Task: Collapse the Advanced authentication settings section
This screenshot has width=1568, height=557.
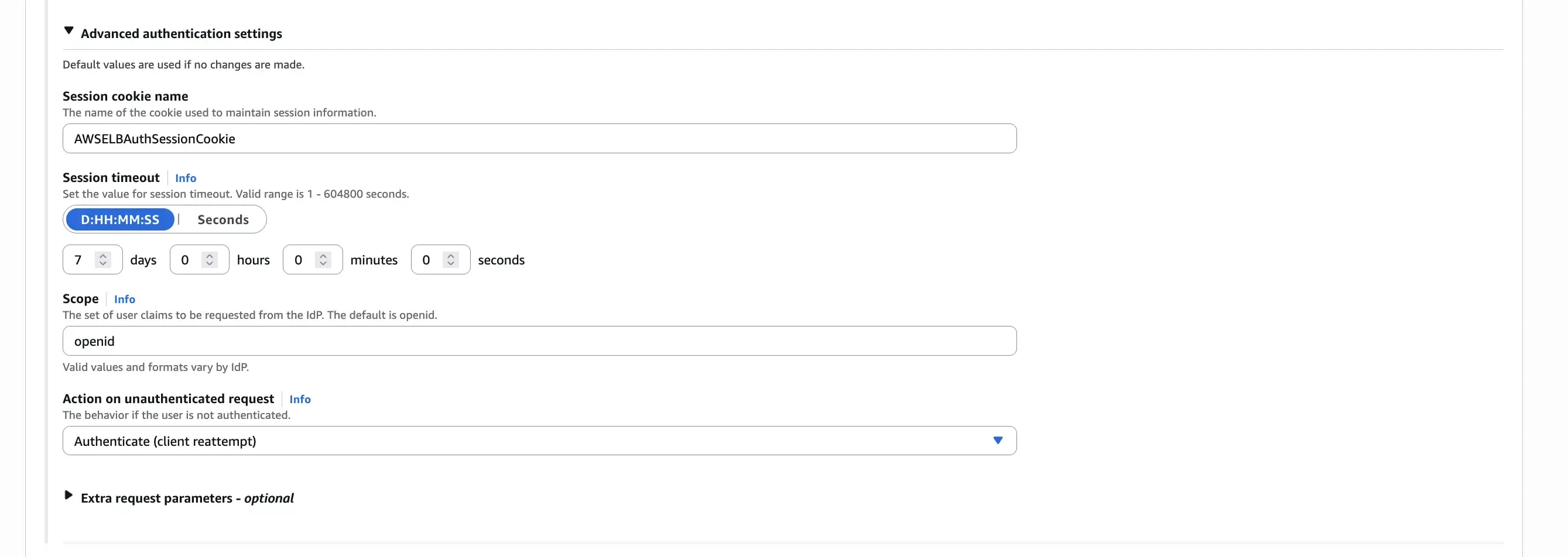Action: pos(69,31)
